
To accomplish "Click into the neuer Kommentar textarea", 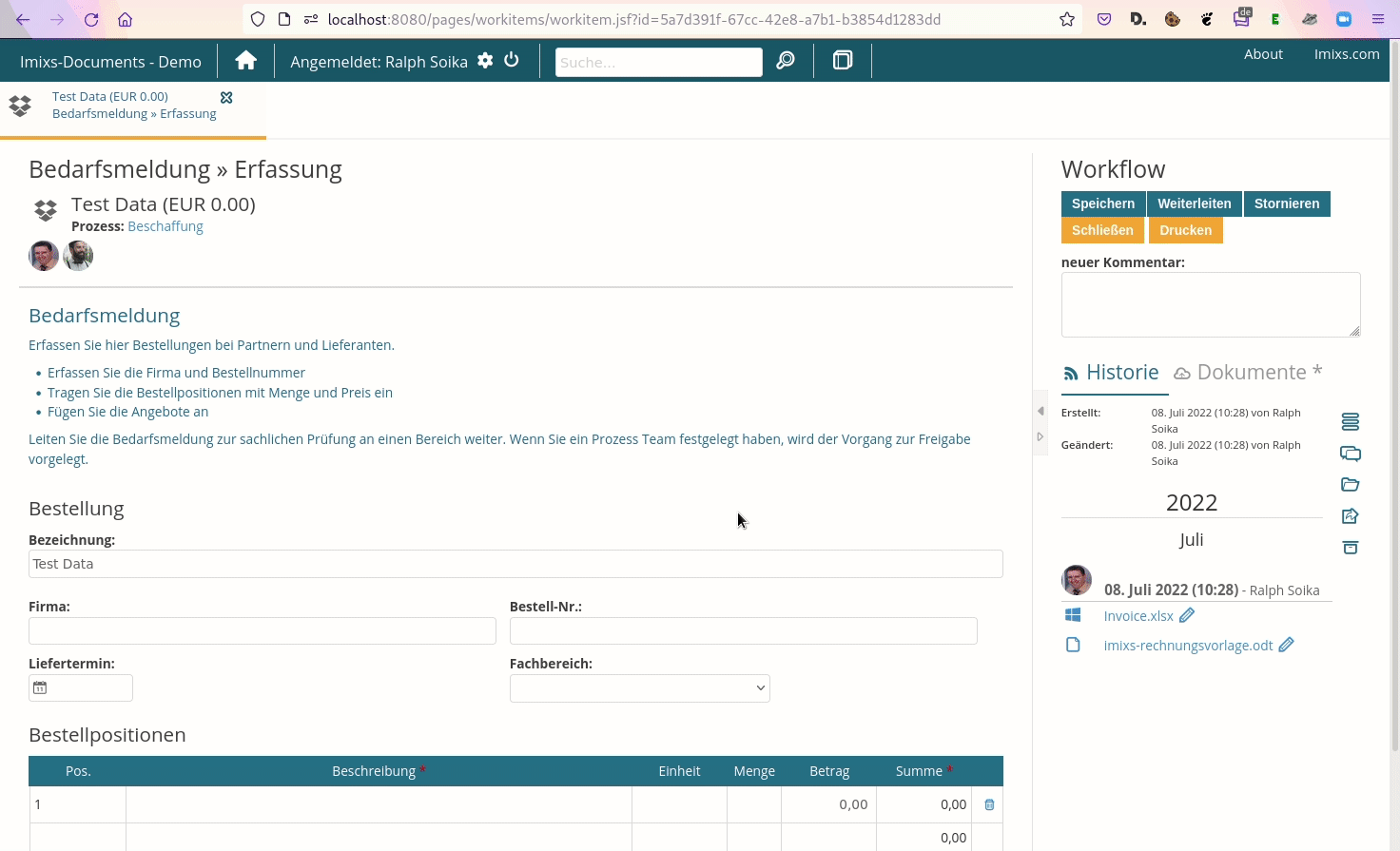I will [x=1210, y=304].
